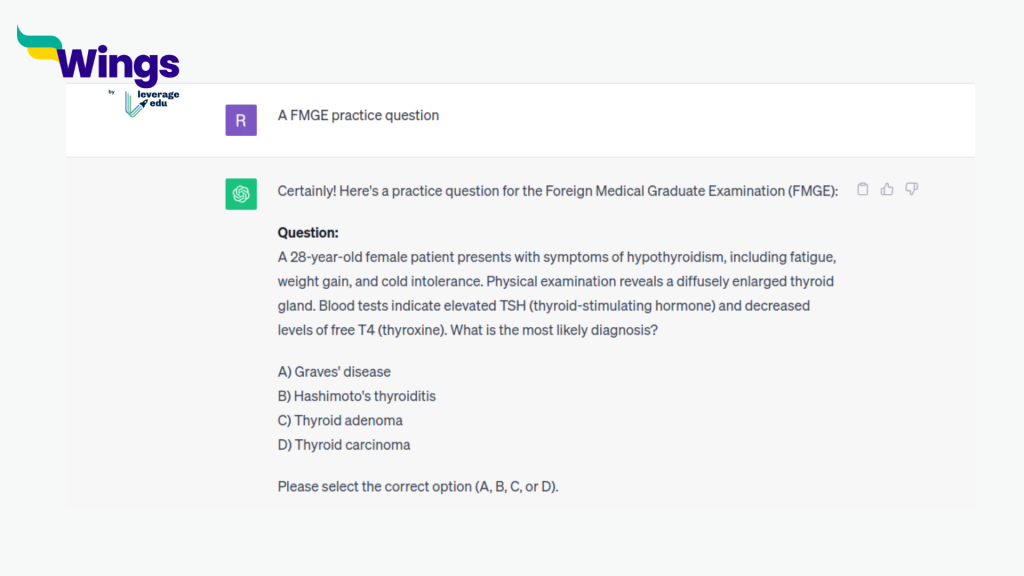Select option A) Graves' disease
This screenshot has height=576, width=1024.
(334, 371)
